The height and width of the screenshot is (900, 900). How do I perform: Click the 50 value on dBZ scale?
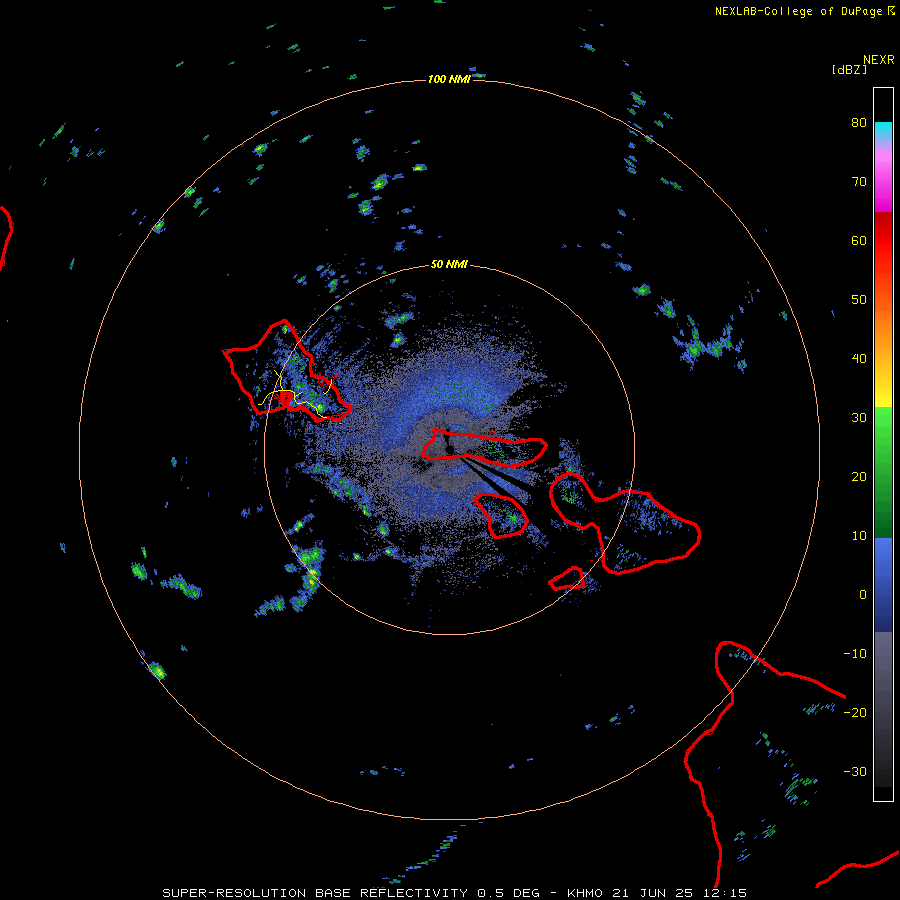tap(859, 300)
